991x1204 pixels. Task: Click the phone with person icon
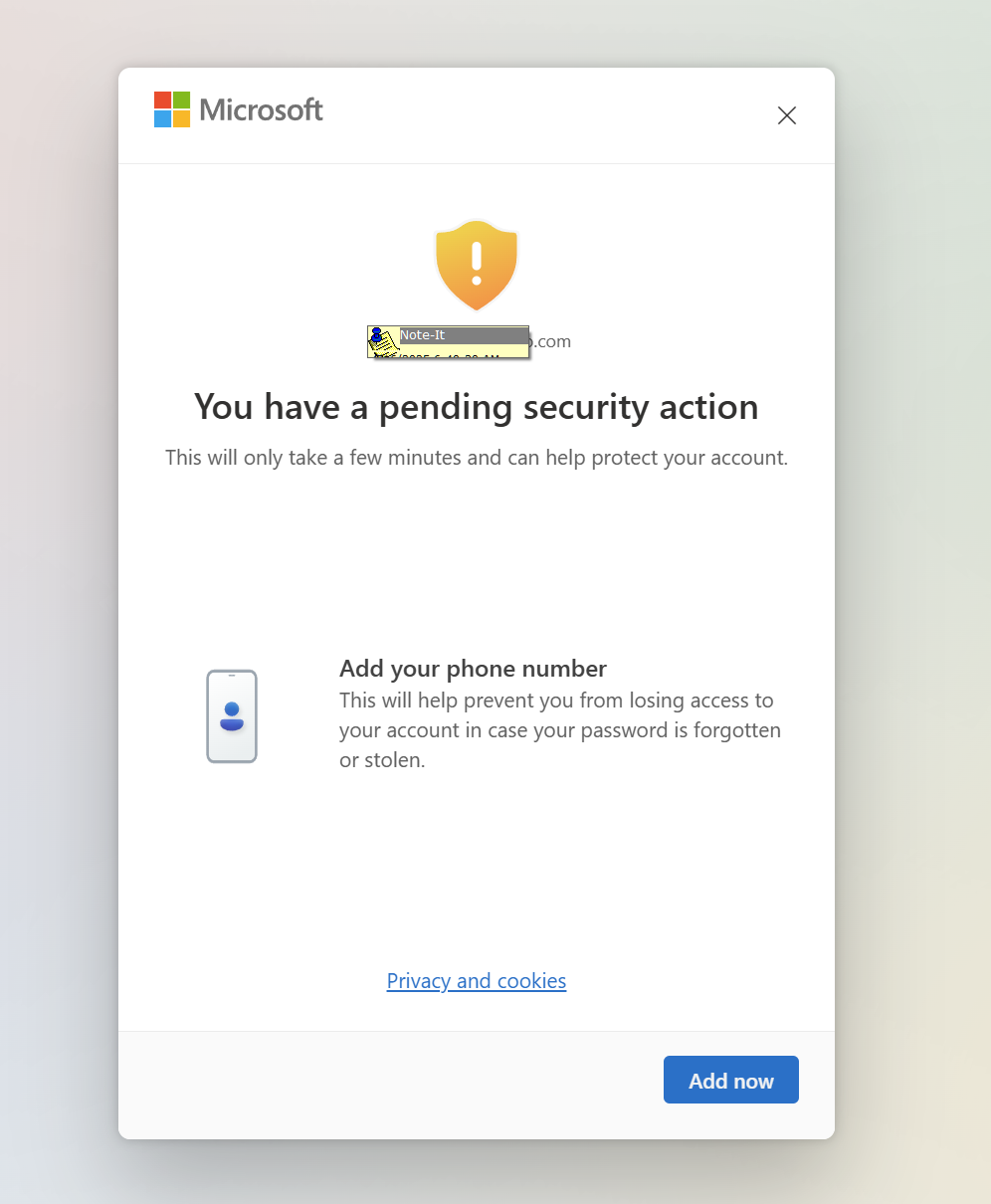tap(232, 716)
